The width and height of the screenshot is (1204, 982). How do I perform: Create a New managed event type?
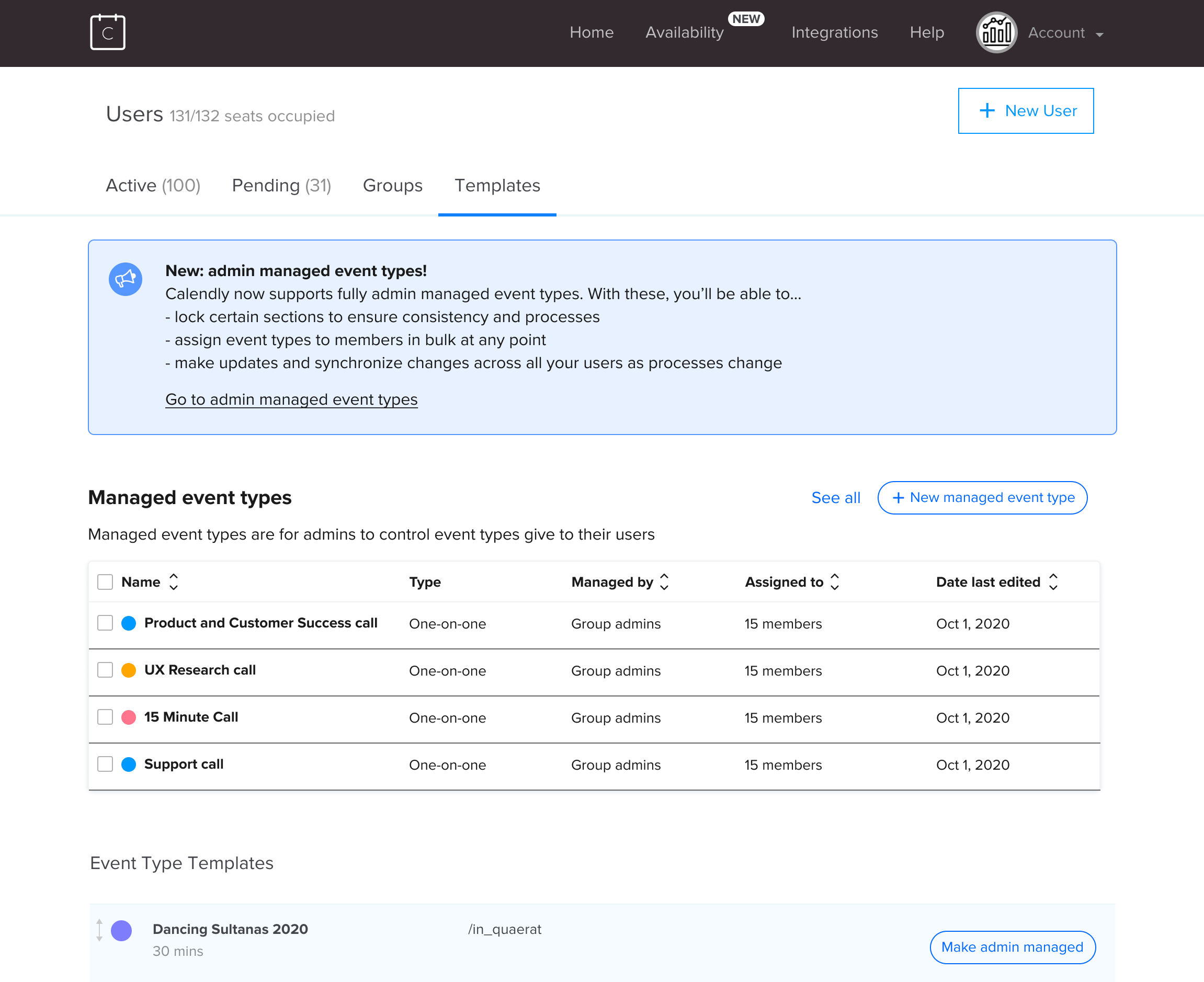coord(982,498)
